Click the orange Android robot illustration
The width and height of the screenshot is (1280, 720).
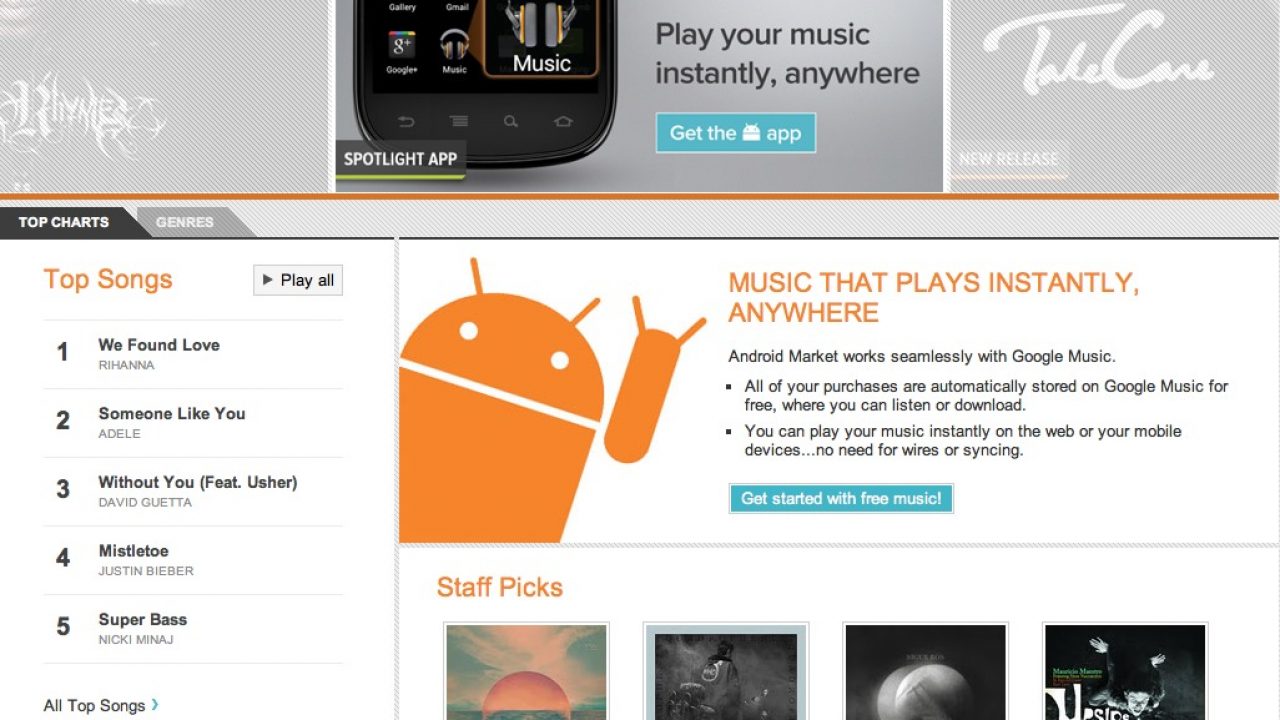tap(548, 400)
